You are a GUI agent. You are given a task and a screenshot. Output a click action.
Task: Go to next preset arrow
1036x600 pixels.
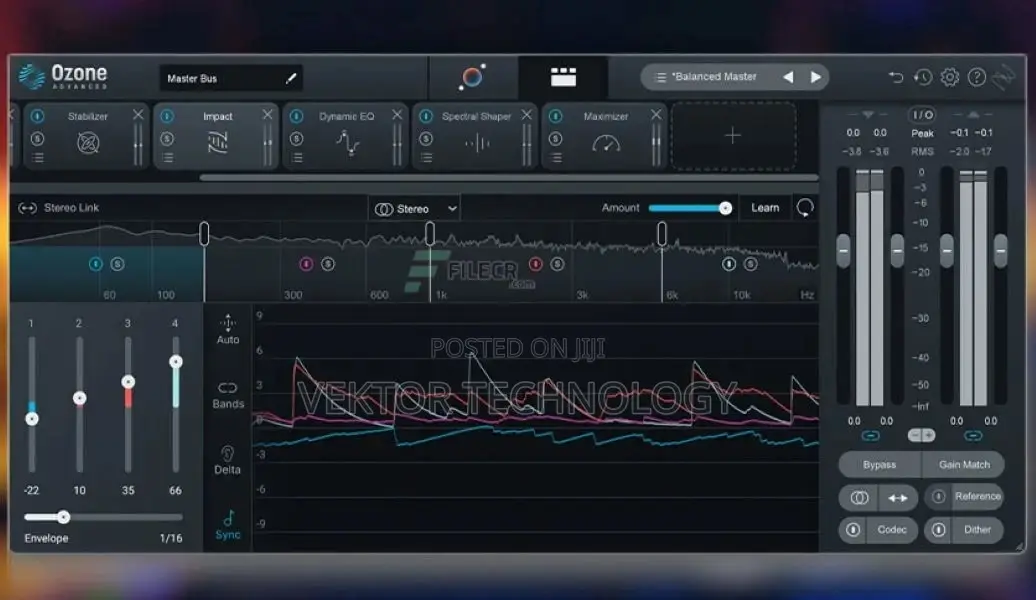click(x=815, y=77)
